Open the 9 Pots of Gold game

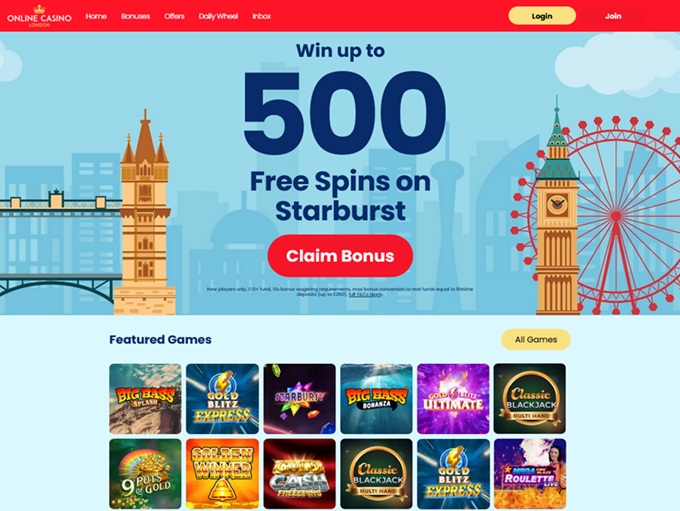point(145,474)
